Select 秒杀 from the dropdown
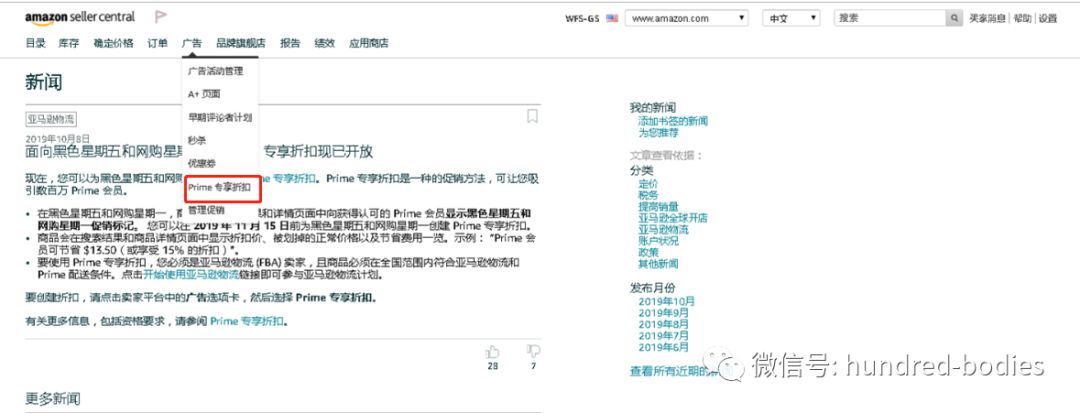1080x413 pixels. 196,140
